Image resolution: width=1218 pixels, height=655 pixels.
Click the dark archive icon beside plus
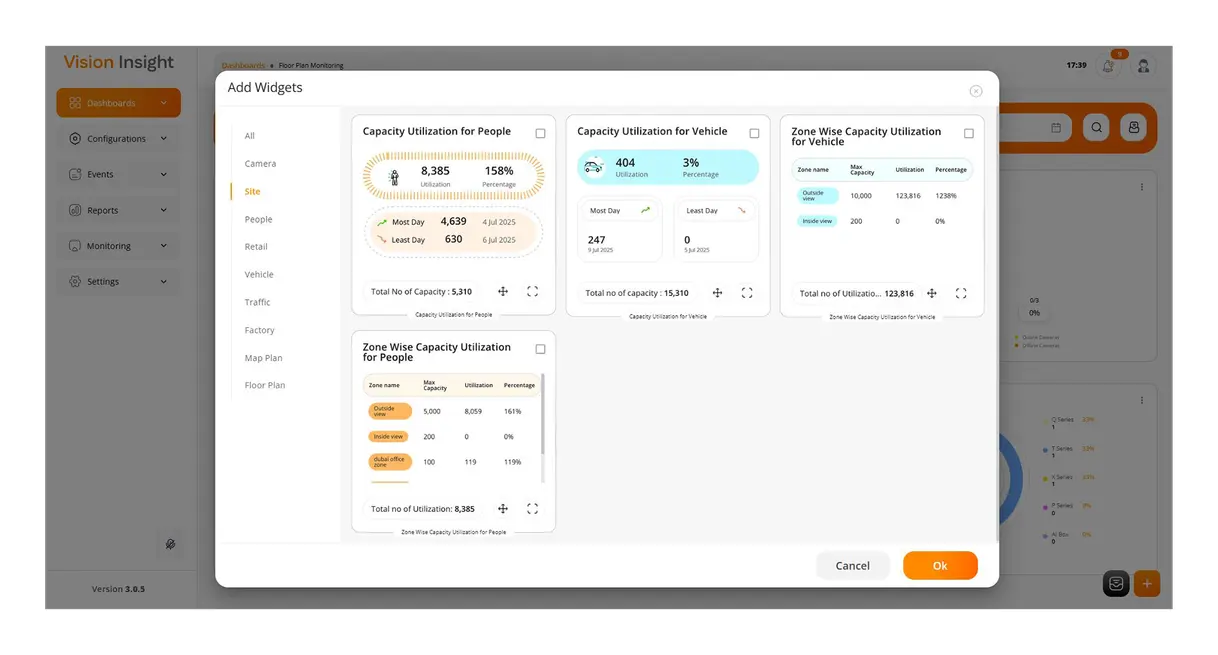pos(1116,584)
